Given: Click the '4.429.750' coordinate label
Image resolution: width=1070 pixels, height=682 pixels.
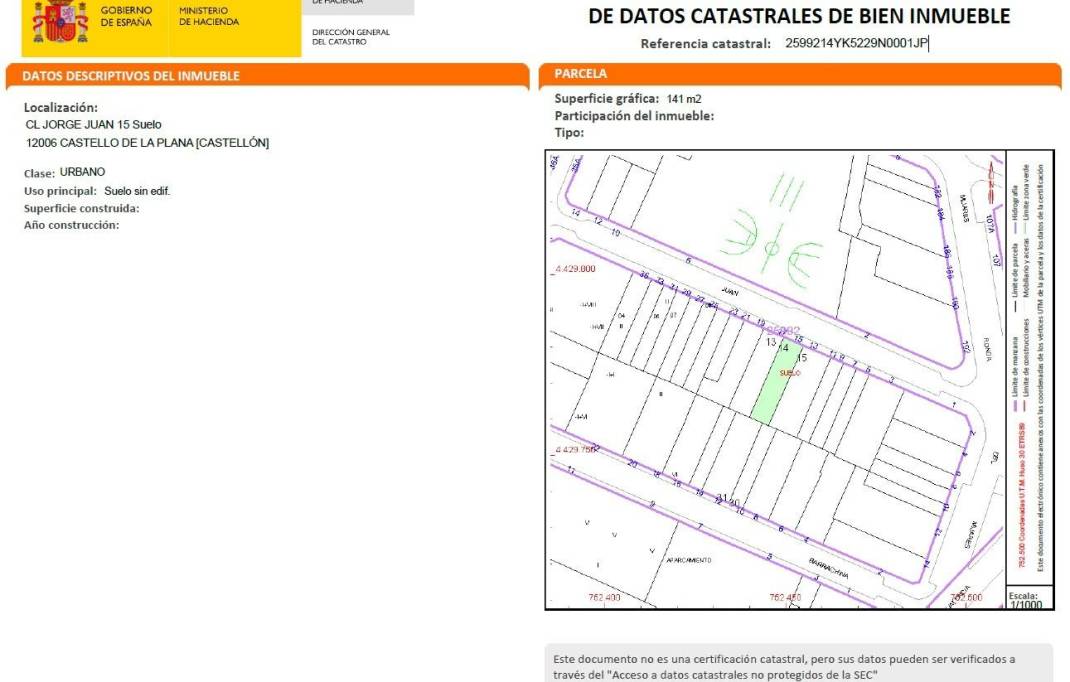Looking at the screenshot, I should [575, 450].
